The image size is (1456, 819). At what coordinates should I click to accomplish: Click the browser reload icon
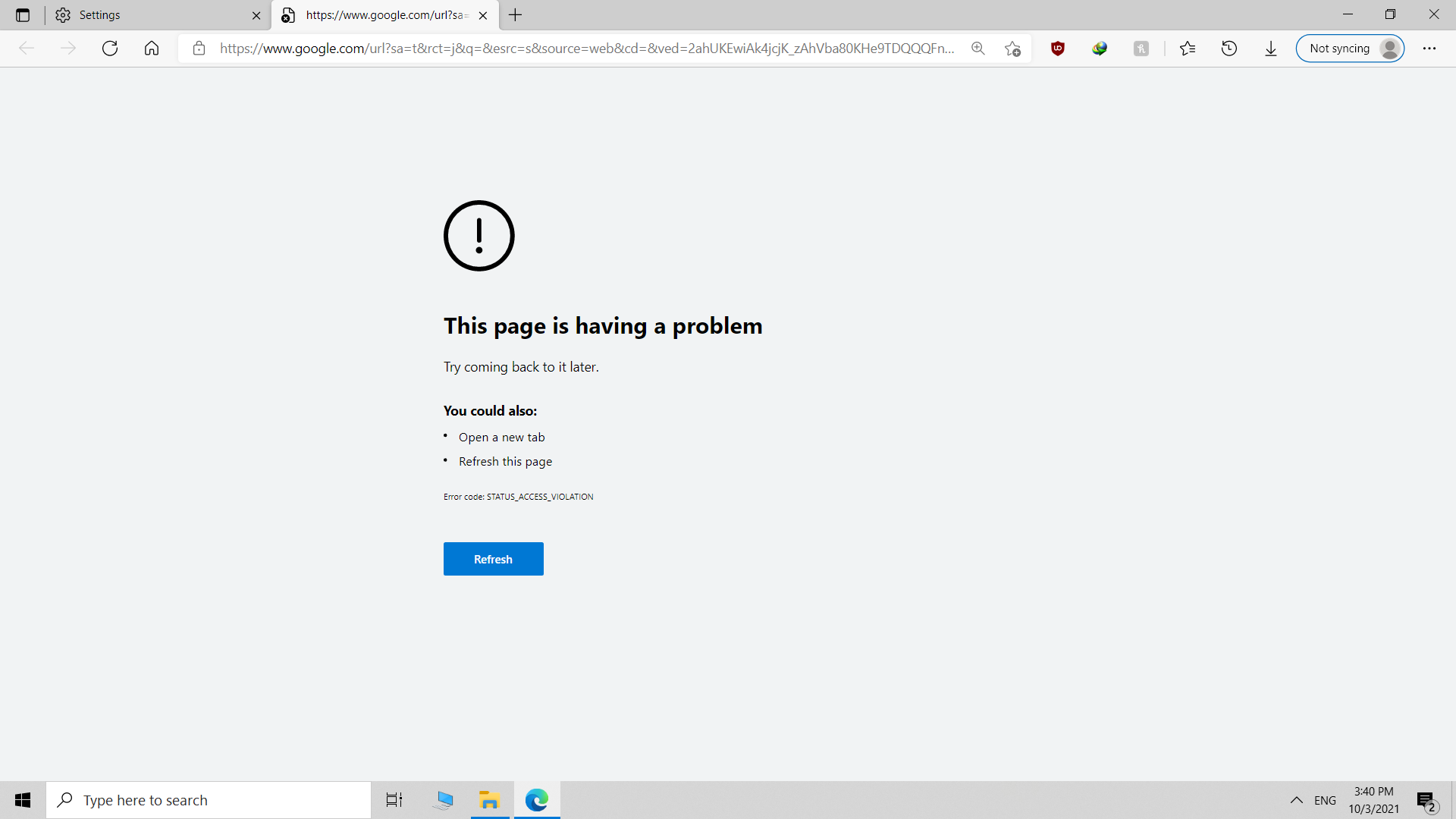point(110,49)
